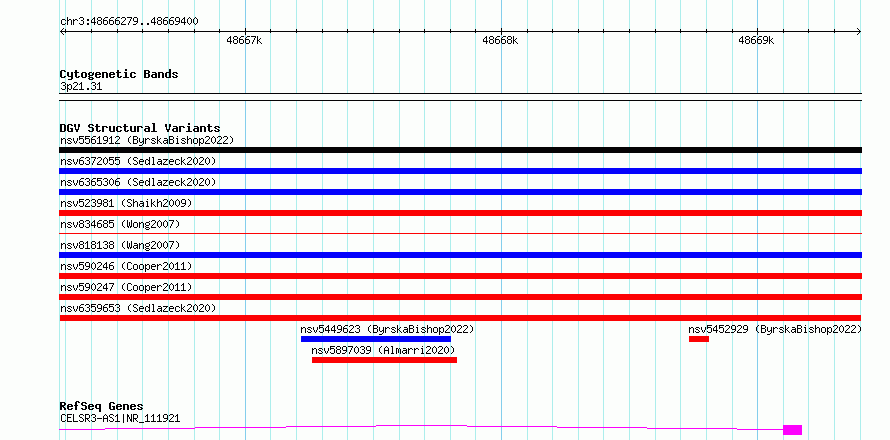
Task: Click the 48667k ruler mark
Action: (x=244, y=40)
